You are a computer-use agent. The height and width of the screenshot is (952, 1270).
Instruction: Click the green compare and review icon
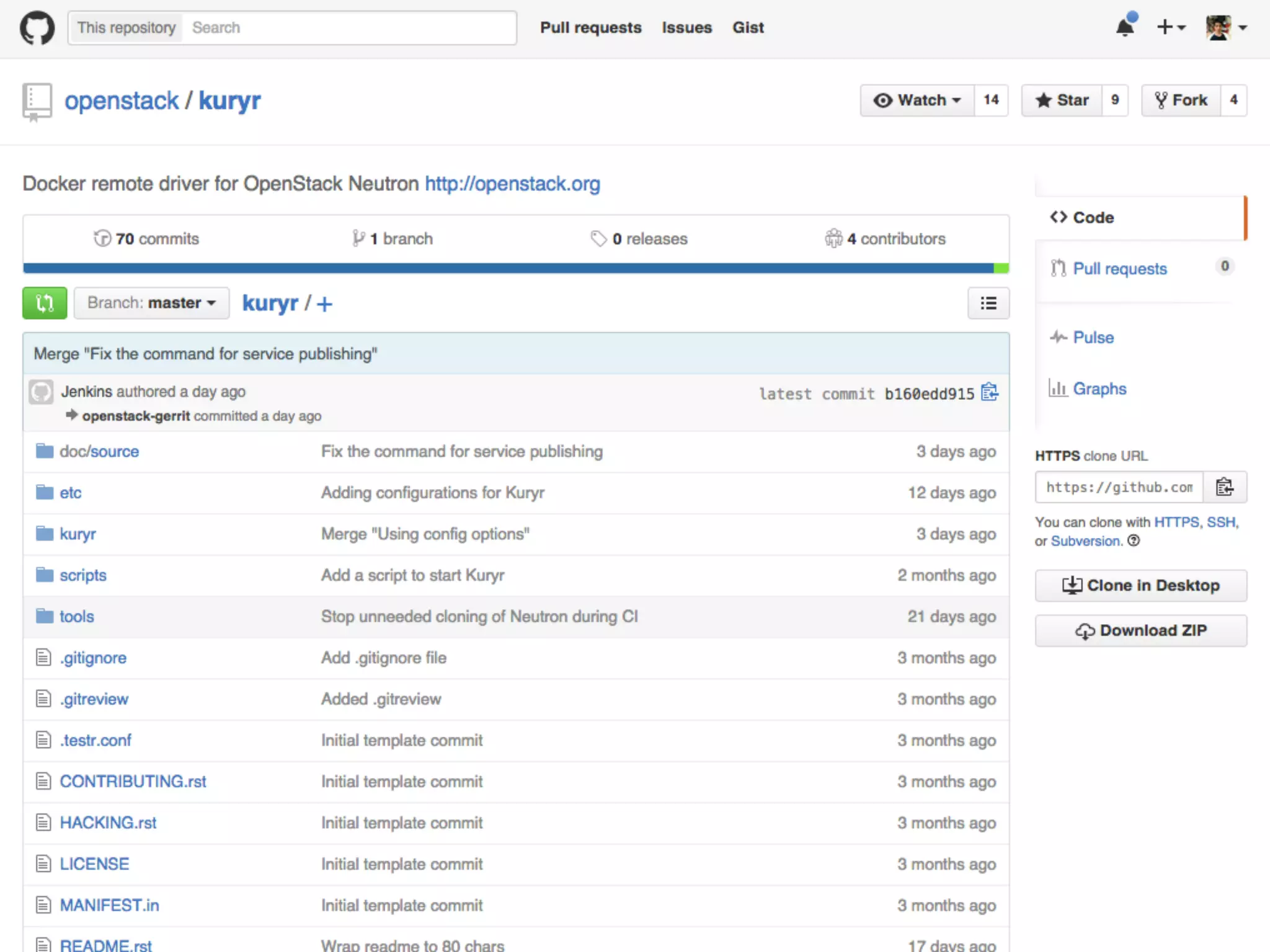click(45, 303)
